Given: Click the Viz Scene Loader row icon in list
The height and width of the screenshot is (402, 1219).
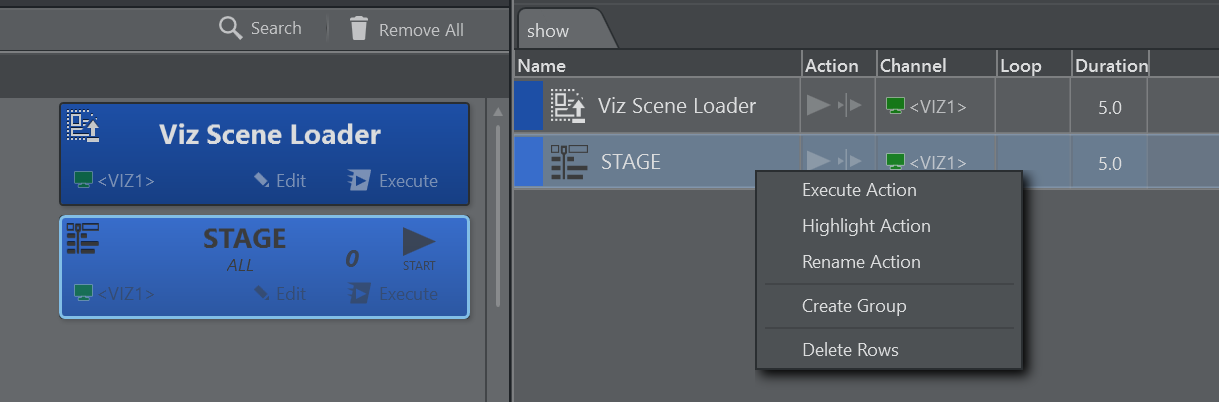Looking at the screenshot, I should click(x=567, y=105).
